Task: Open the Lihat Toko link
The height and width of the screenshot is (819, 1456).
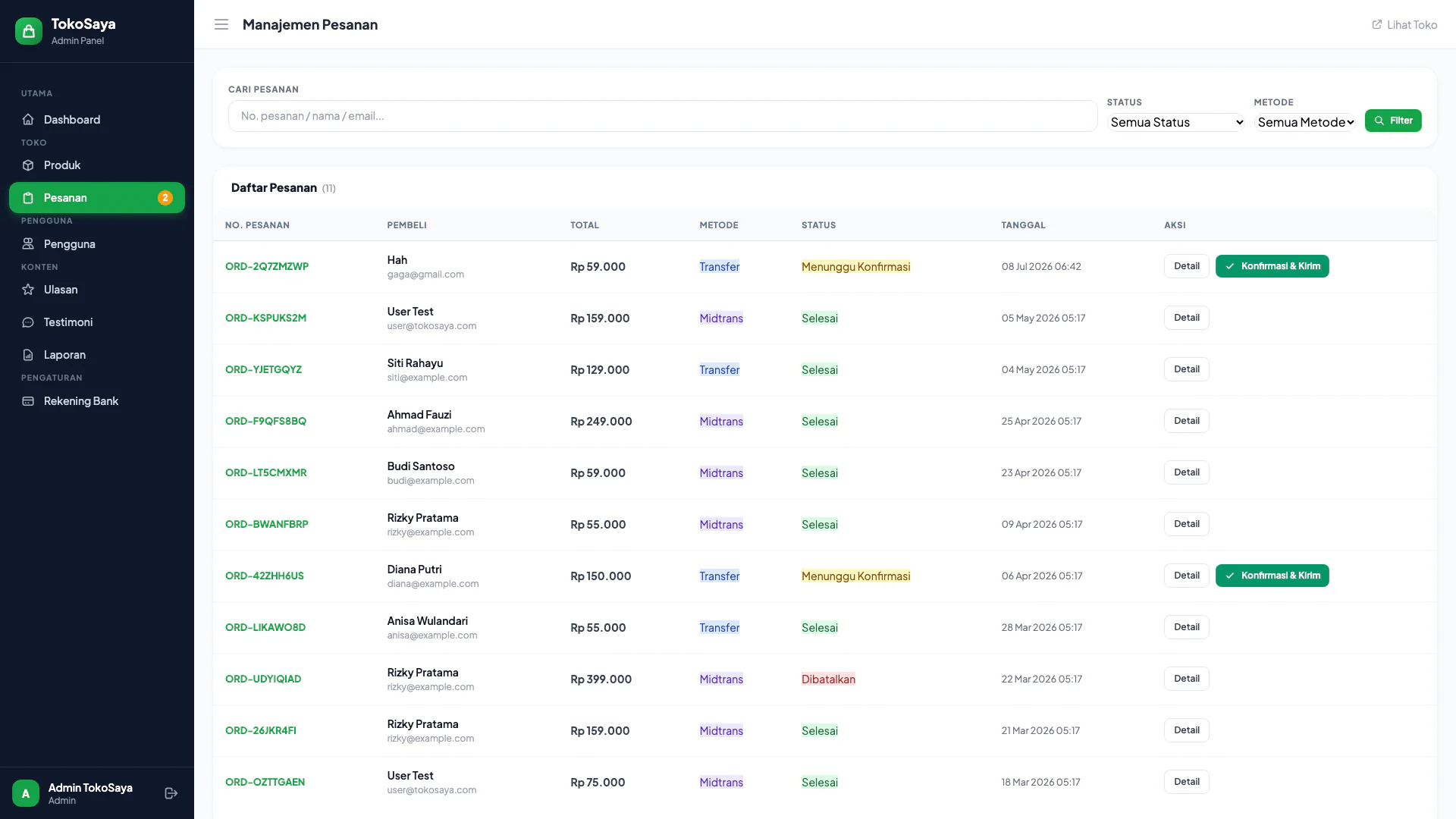Action: (1404, 24)
